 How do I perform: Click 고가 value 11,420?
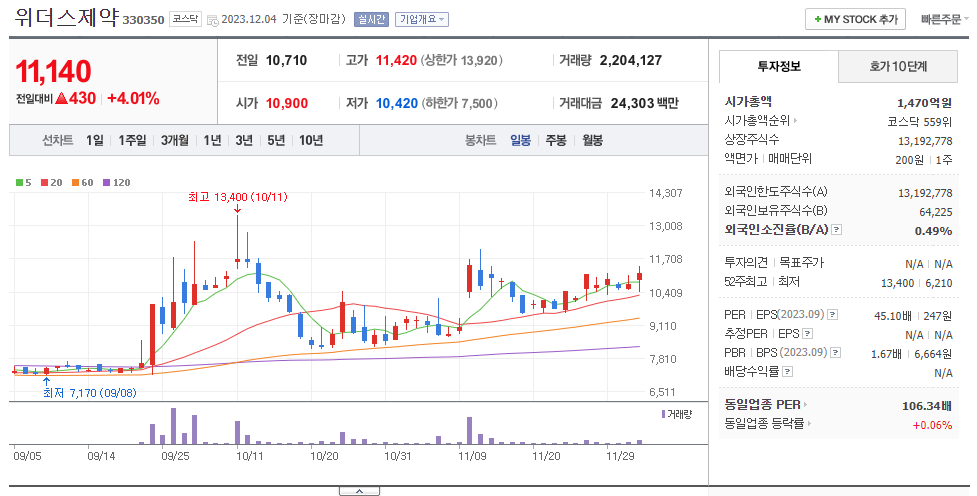[x=396, y=60]
